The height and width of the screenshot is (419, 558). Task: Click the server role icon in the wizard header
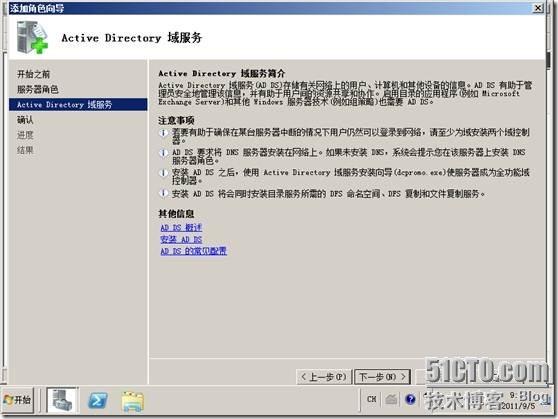tap(32, 37)
